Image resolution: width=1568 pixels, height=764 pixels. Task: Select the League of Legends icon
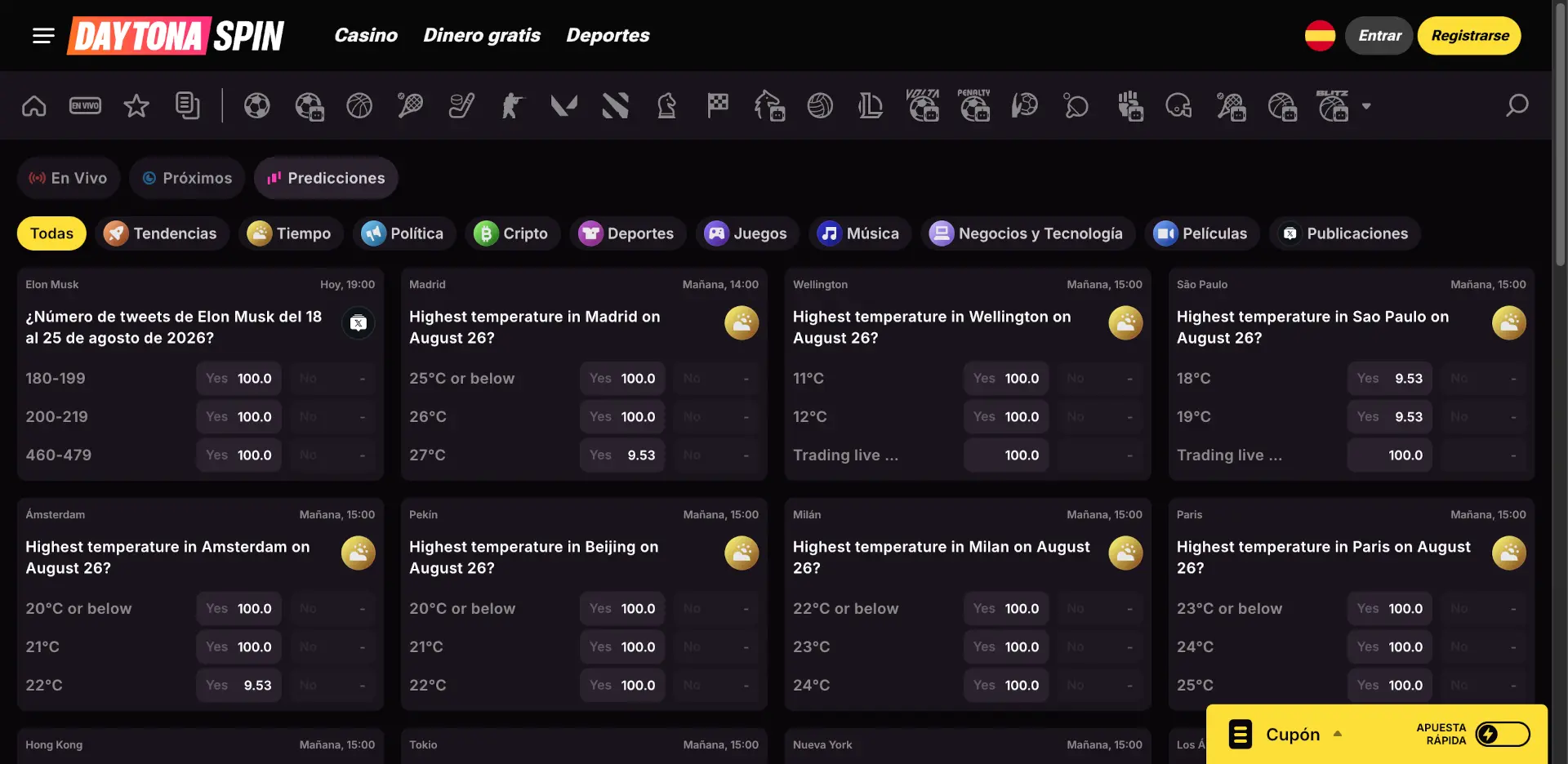coord(871,105)
